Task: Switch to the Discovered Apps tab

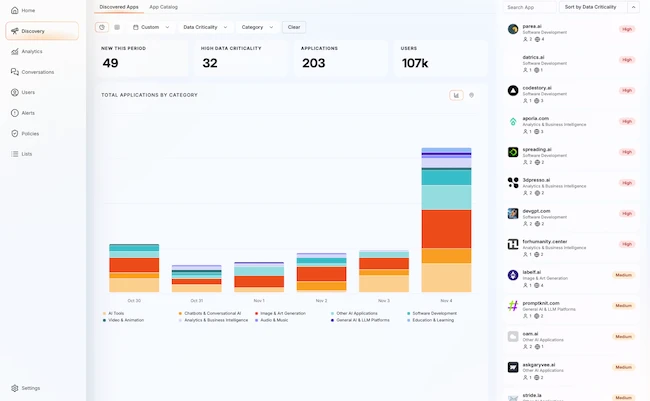Action: click(x=119, y=7)
